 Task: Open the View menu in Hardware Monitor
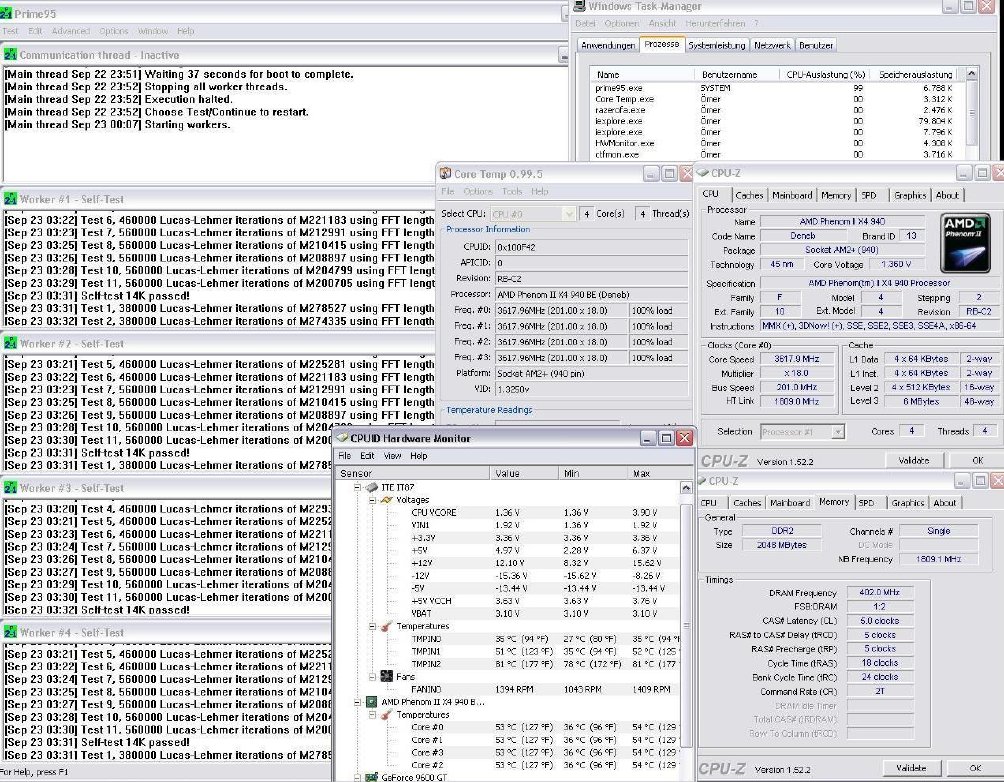(392, 456)
